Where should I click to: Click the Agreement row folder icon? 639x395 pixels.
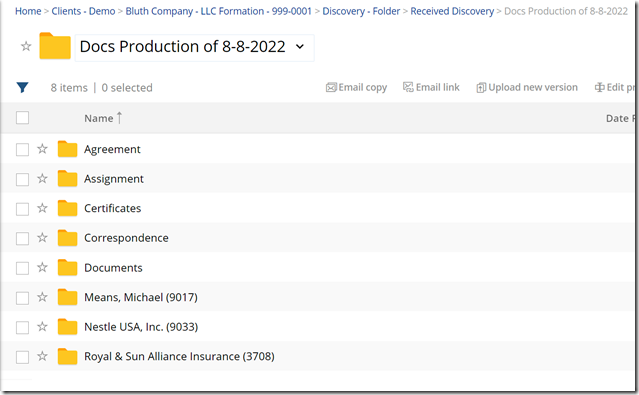[x=67, y=149]
